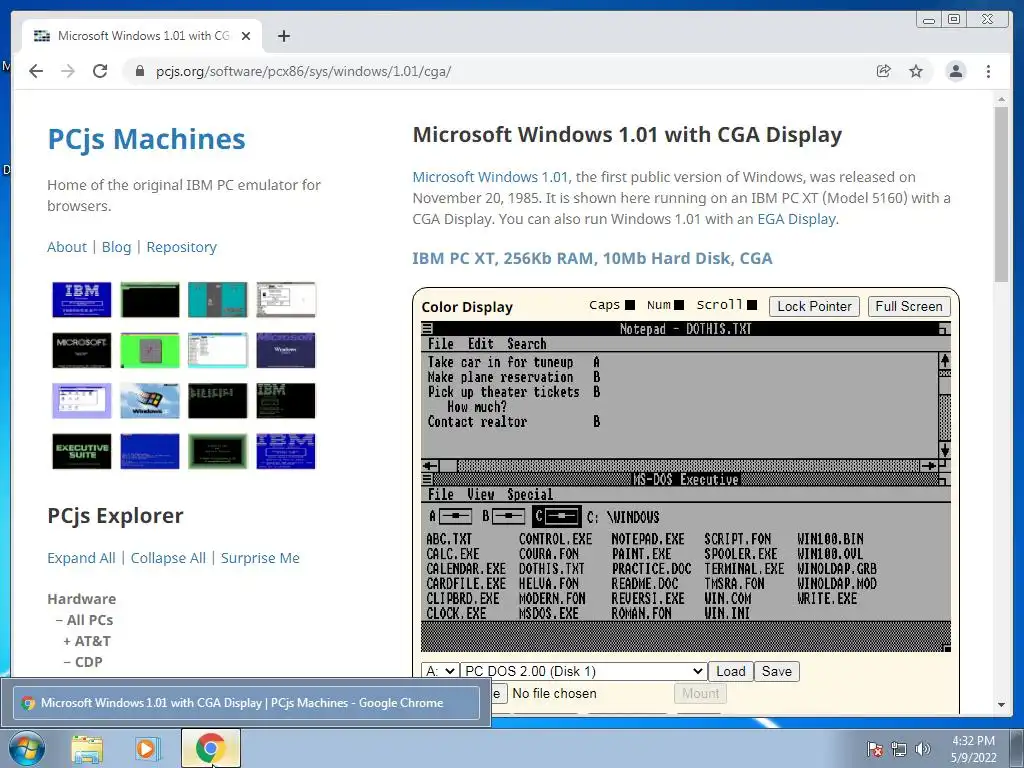Open a new tab with the plus button
This screenshot has height=768, width=1024.
(x=283, y=36)
